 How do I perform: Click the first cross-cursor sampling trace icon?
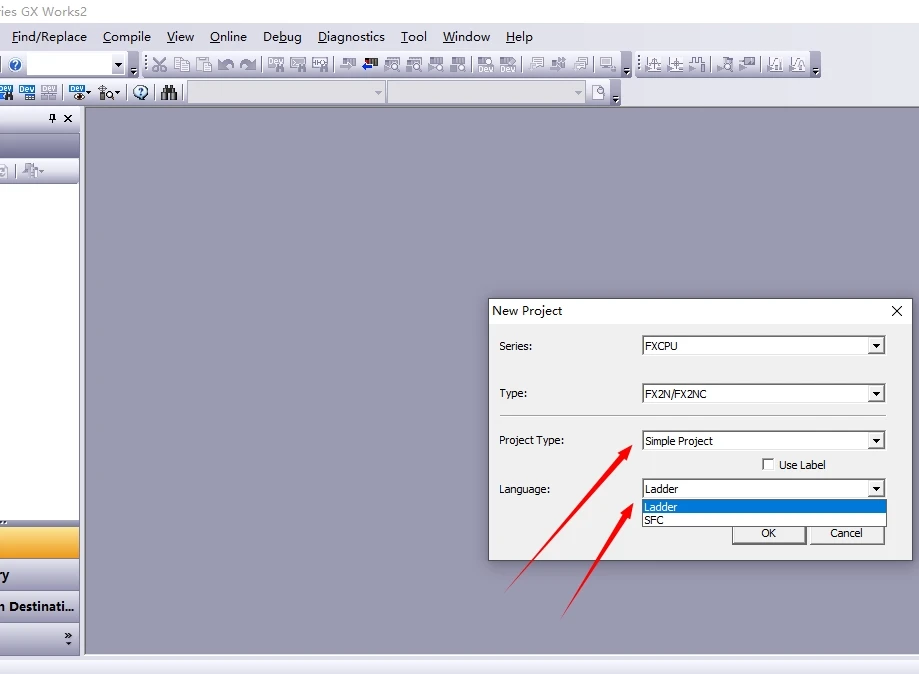pyautogui.click(x=653, y=64)
